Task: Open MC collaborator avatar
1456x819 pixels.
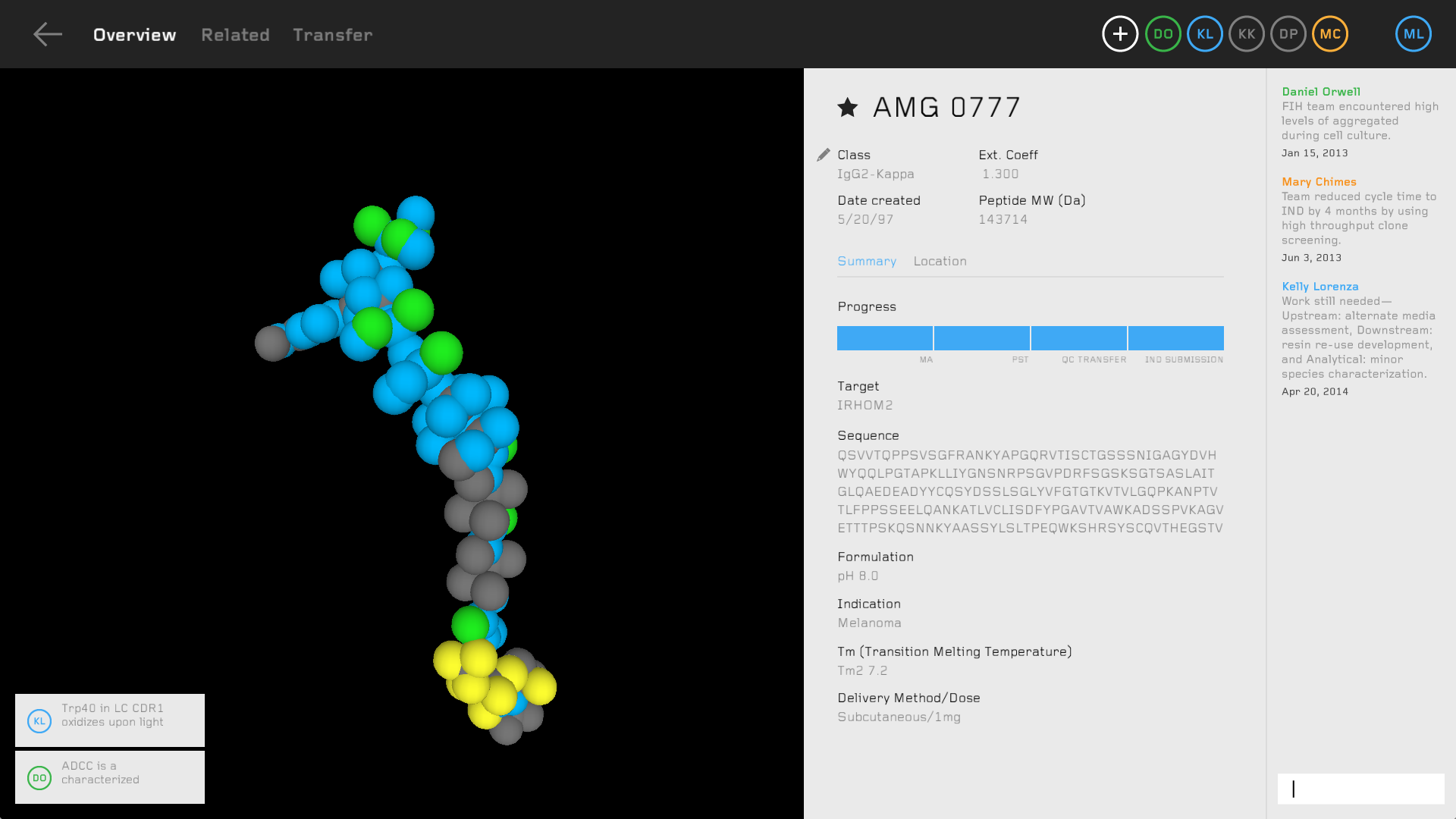Action: click(1329, 33)
